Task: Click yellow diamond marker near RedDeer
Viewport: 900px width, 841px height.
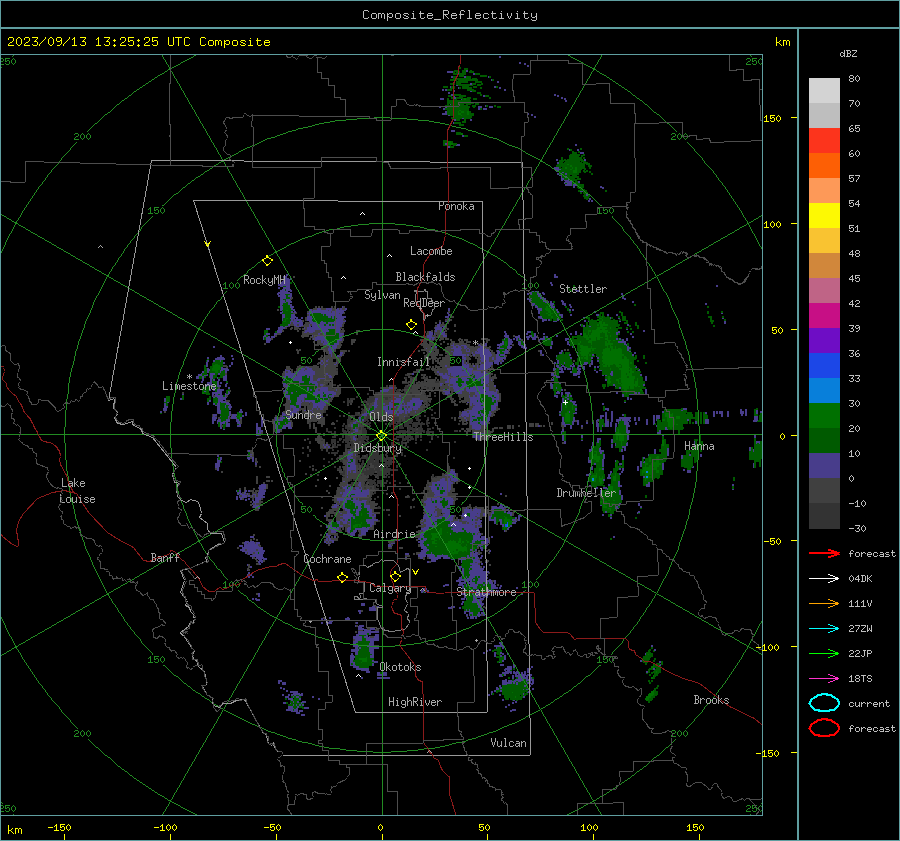Action: point(411,325)
